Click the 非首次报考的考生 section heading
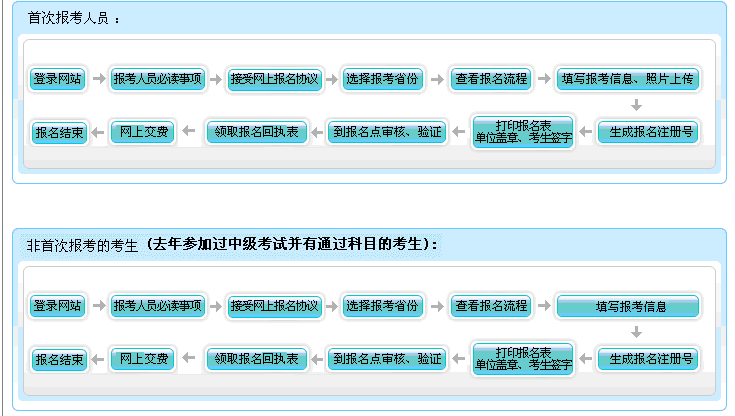735x416 pixels. 82,245
